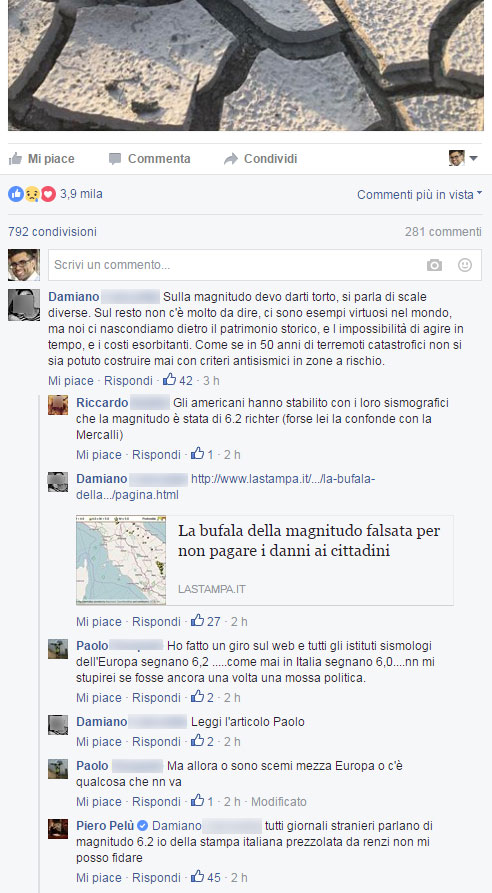Click the speech bubble Commenta icon
Screen dimensions: 492x893
[115, 159]
